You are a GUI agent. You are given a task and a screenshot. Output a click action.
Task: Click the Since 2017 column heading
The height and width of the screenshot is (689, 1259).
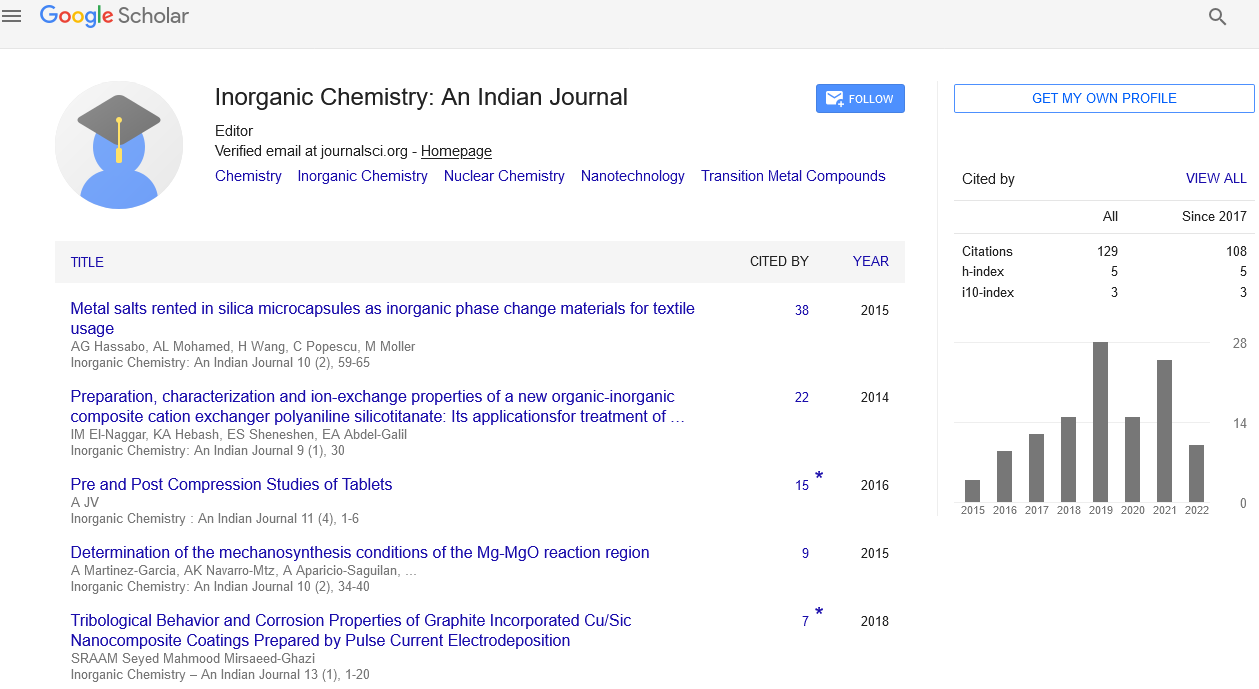1214,216
